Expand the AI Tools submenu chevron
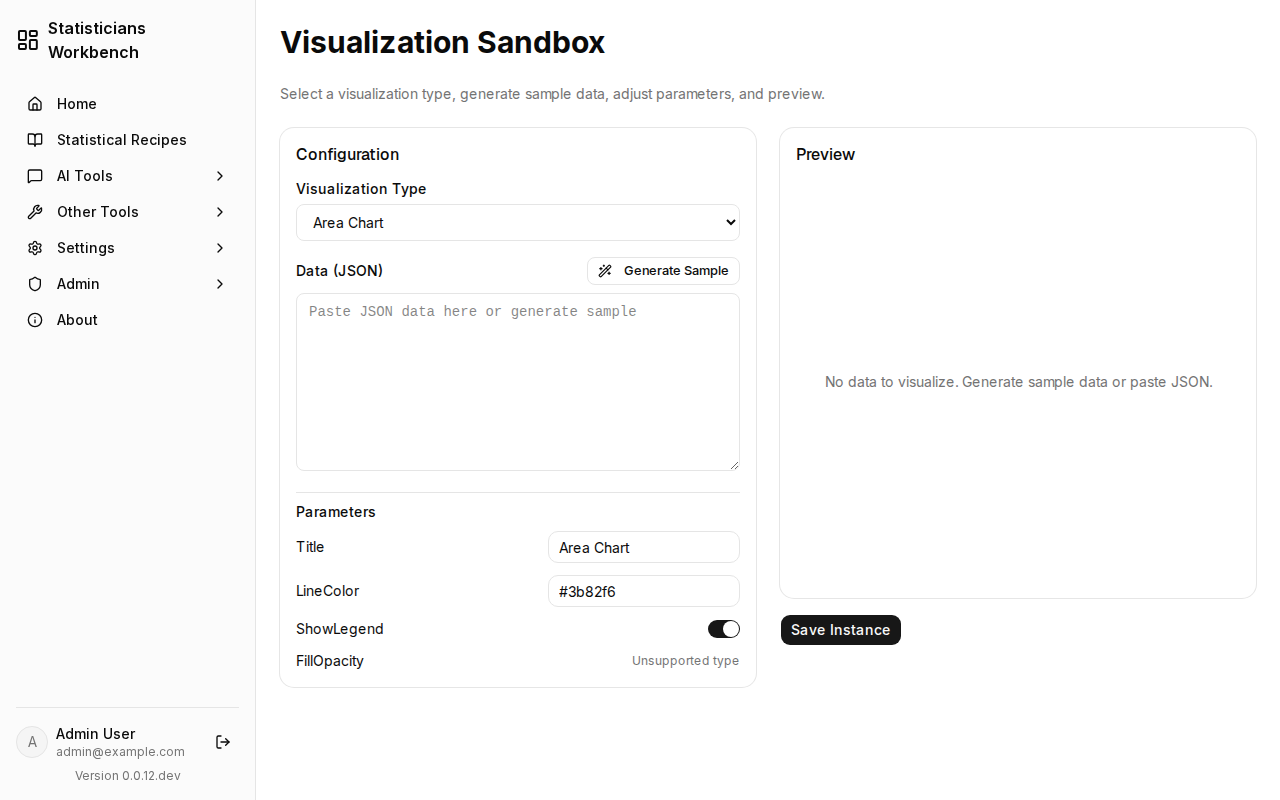This screenshot has height=800, width=1280. tap(220, 176)
